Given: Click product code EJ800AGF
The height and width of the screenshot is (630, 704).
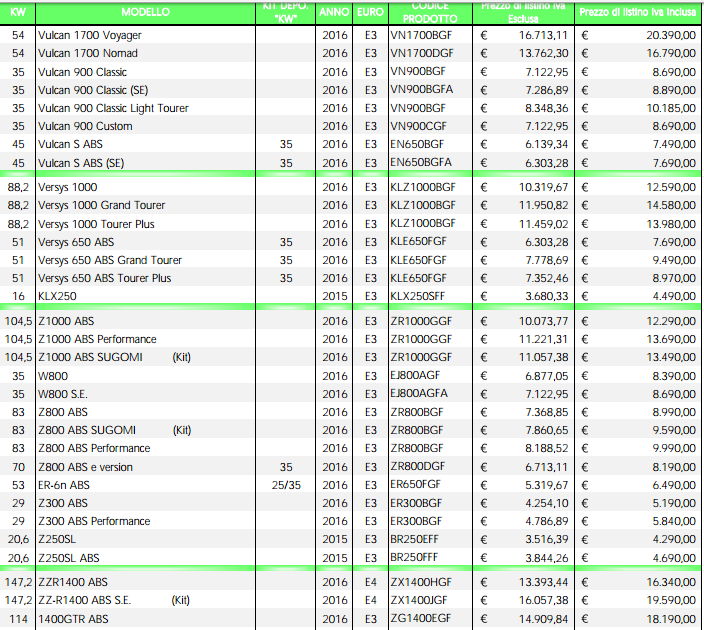Looking at the screenshot, I should [x=415, y=376].
